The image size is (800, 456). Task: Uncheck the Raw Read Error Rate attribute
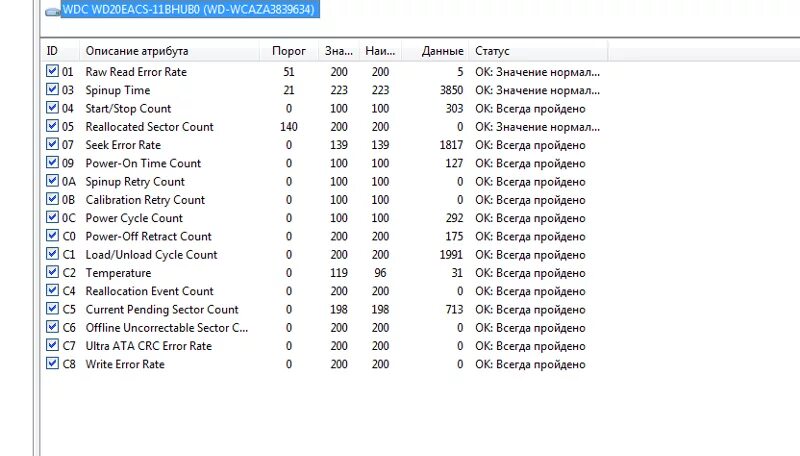(x=52, y=71)
